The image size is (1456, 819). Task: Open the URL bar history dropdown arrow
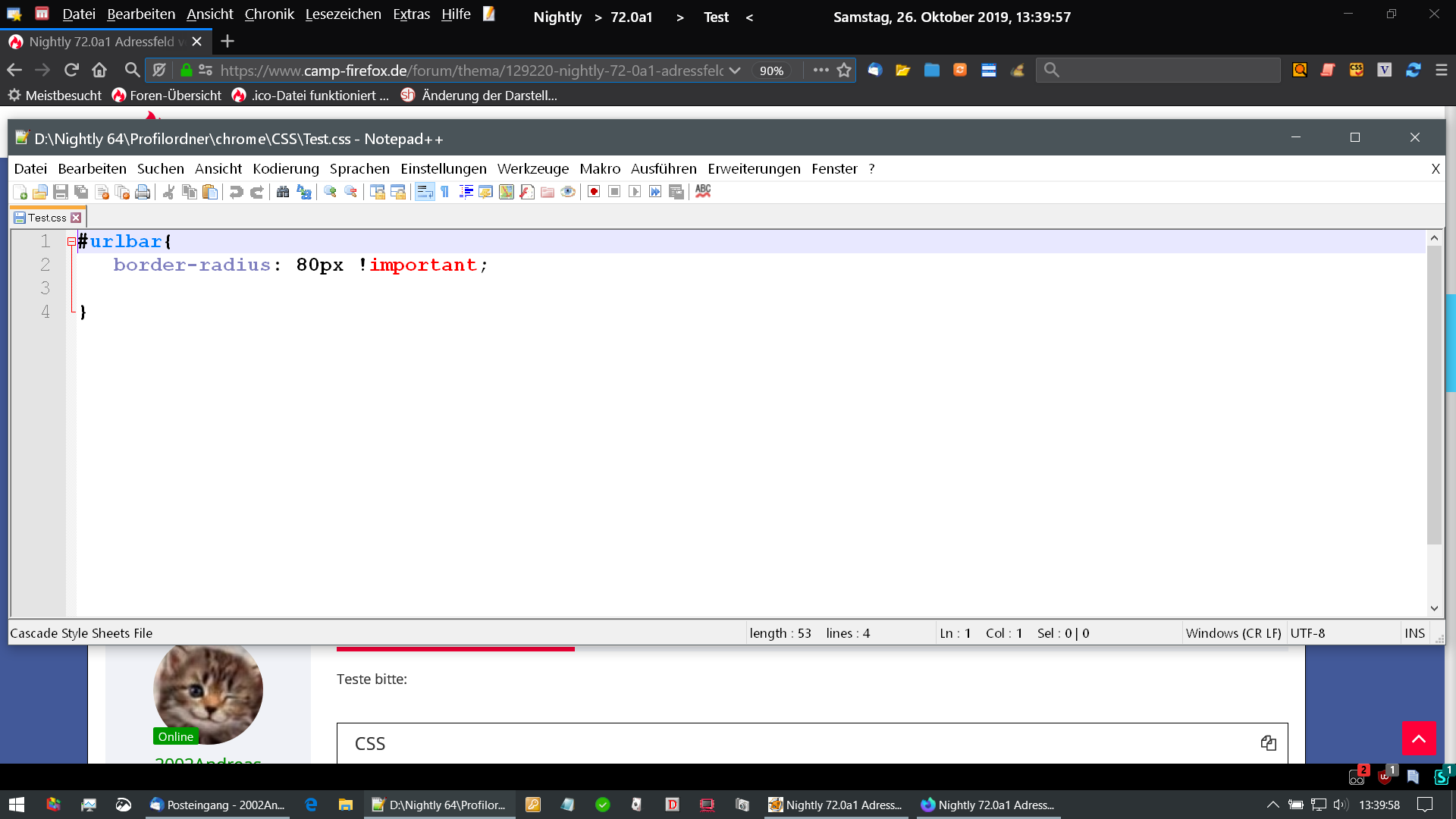734,71
